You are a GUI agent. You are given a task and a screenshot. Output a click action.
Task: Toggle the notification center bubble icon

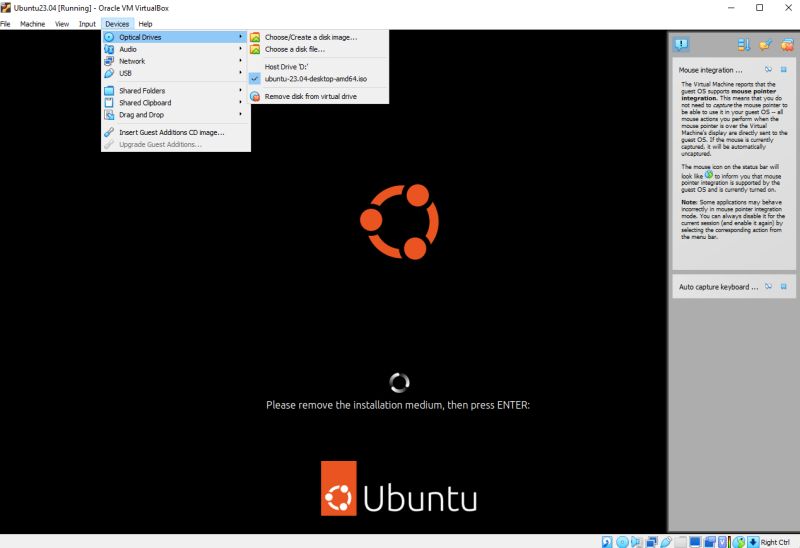[681, 45]
